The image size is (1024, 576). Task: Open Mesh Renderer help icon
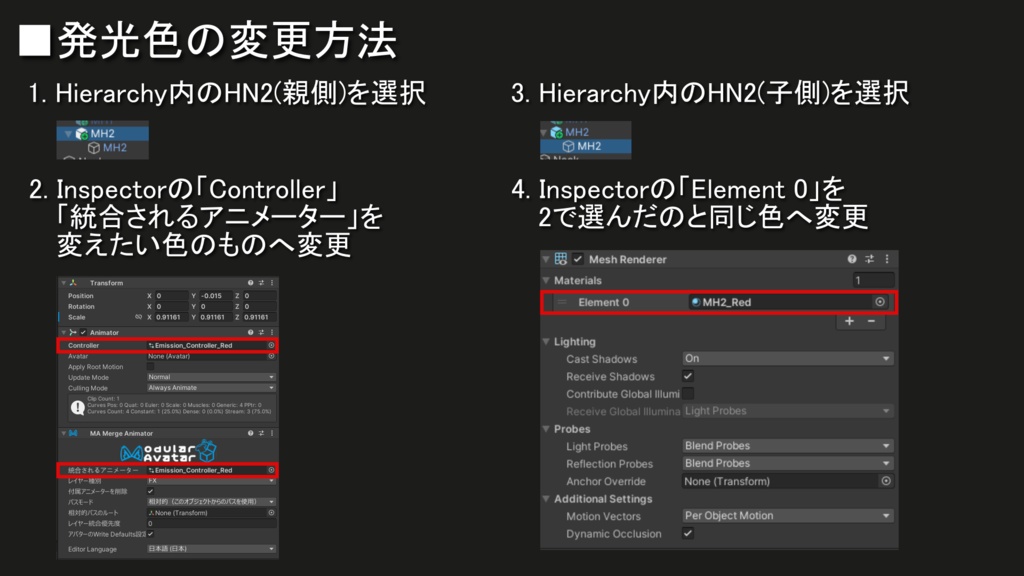852,259
